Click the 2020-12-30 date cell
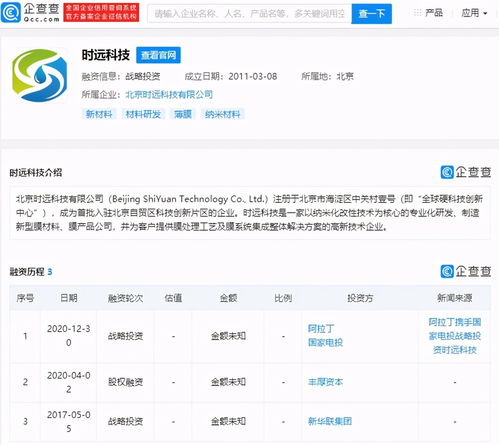The width and height of the screenshot is (499, 445). tap(69, 336)
